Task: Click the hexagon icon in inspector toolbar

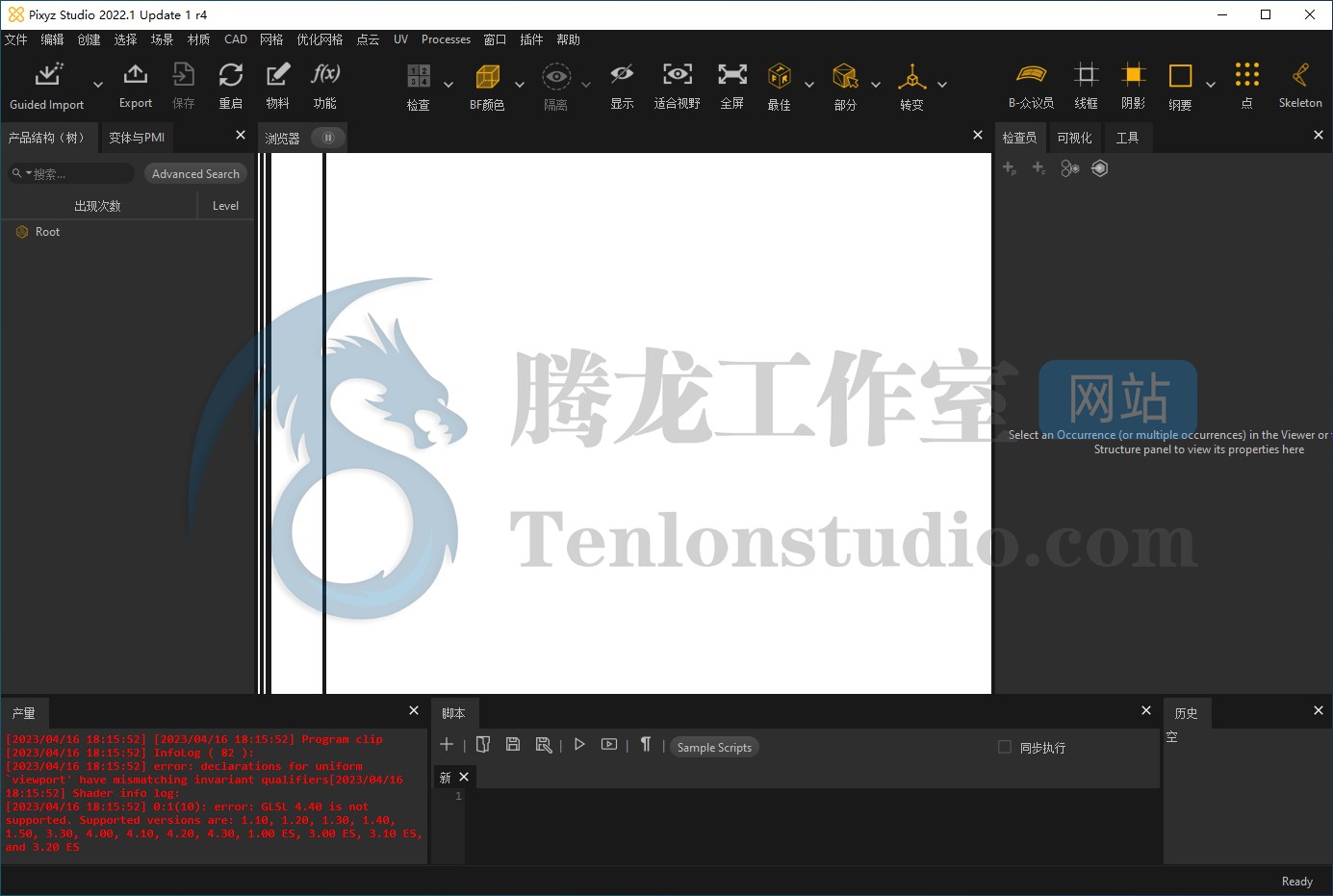Action: 1100,168
